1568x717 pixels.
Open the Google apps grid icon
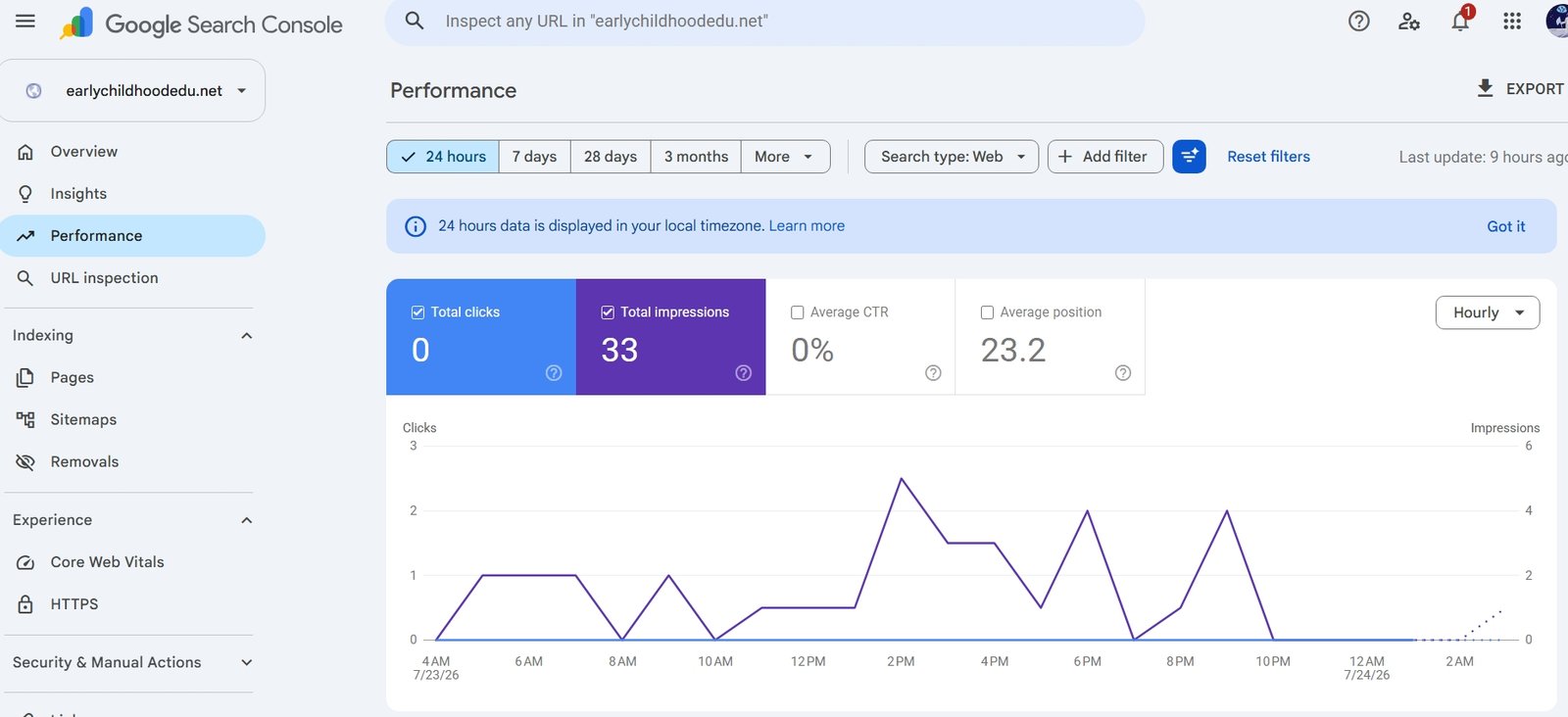[x=1512, y=21]
